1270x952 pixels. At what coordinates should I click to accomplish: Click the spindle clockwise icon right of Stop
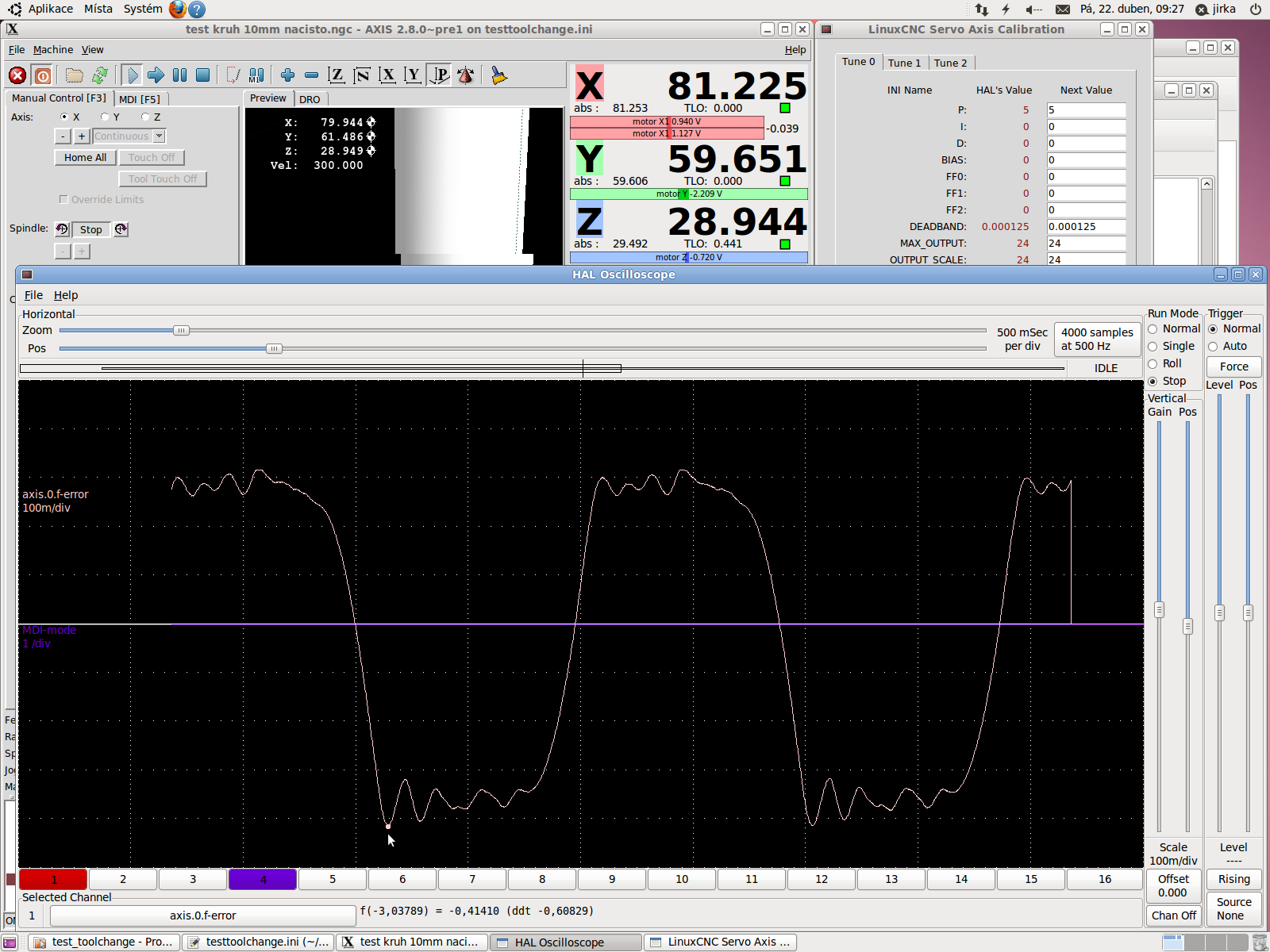click(121, 229)
